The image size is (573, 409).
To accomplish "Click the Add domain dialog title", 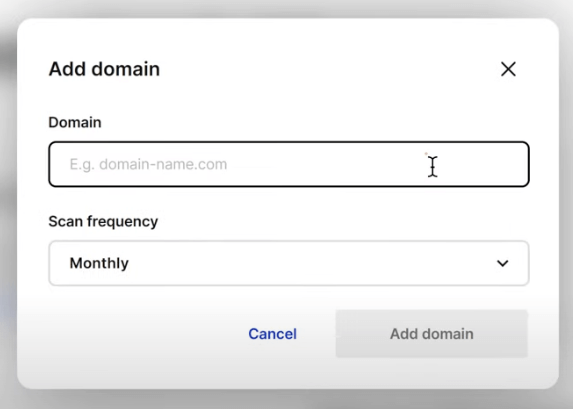I will [x=104, y=69].
